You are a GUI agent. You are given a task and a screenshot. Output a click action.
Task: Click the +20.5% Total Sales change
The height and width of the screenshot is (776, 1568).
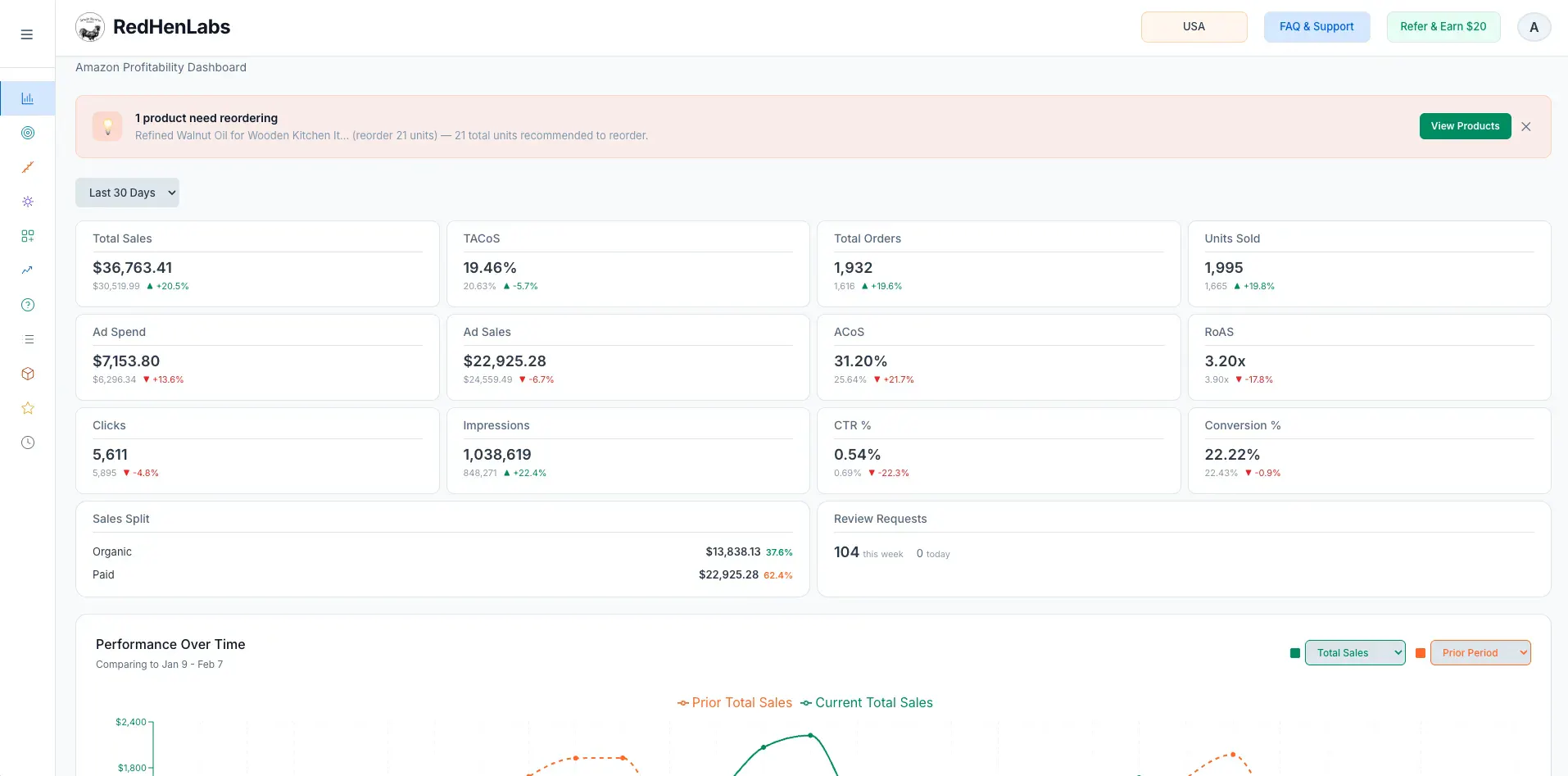[x=168, y=287]
